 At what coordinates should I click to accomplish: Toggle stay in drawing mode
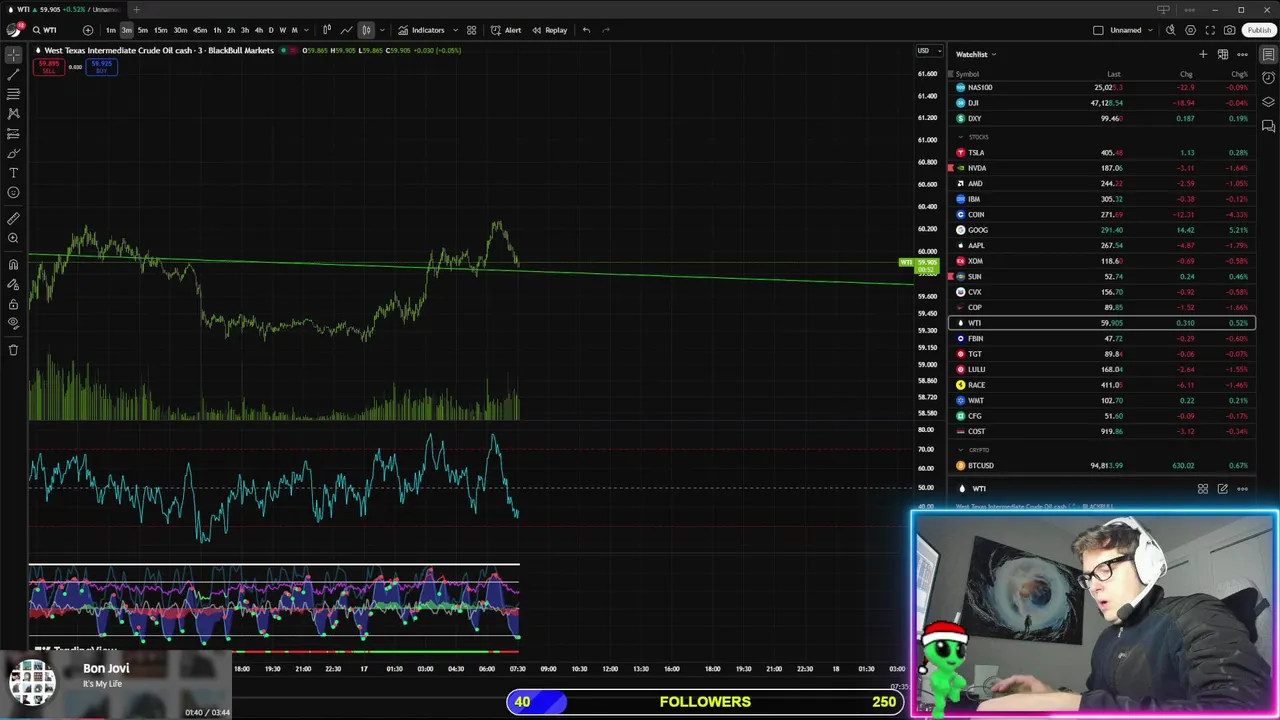click(x=13, y=284)
